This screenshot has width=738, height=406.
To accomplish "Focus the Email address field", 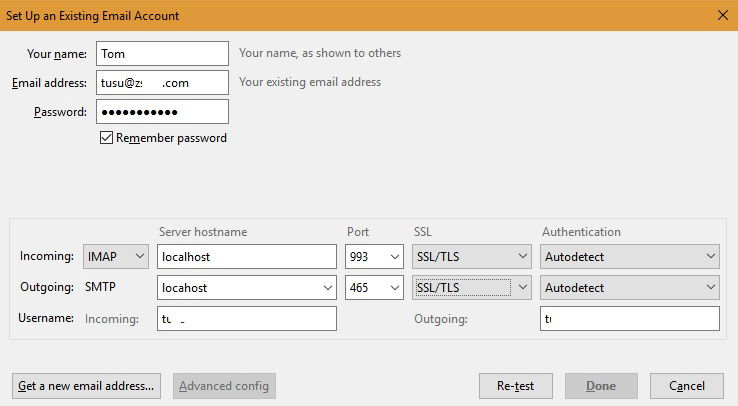I will tap(162, 82).
